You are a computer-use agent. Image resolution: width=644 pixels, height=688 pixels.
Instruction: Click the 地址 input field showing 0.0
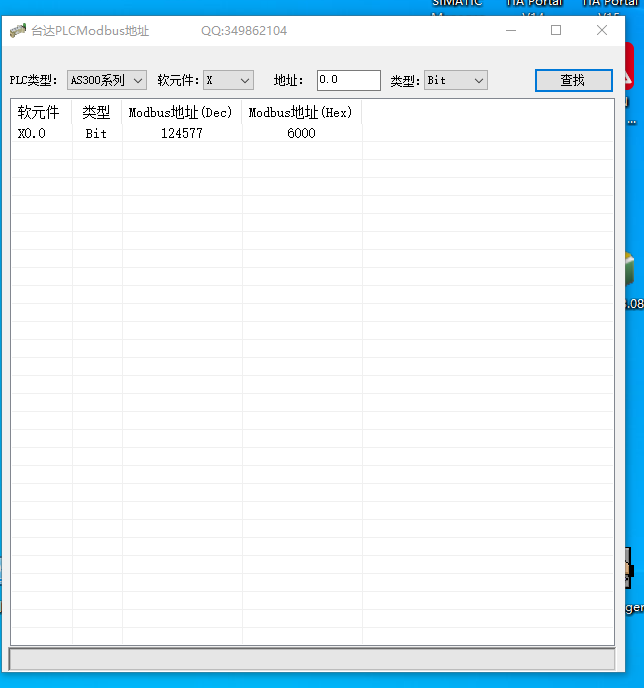(348, 80)
